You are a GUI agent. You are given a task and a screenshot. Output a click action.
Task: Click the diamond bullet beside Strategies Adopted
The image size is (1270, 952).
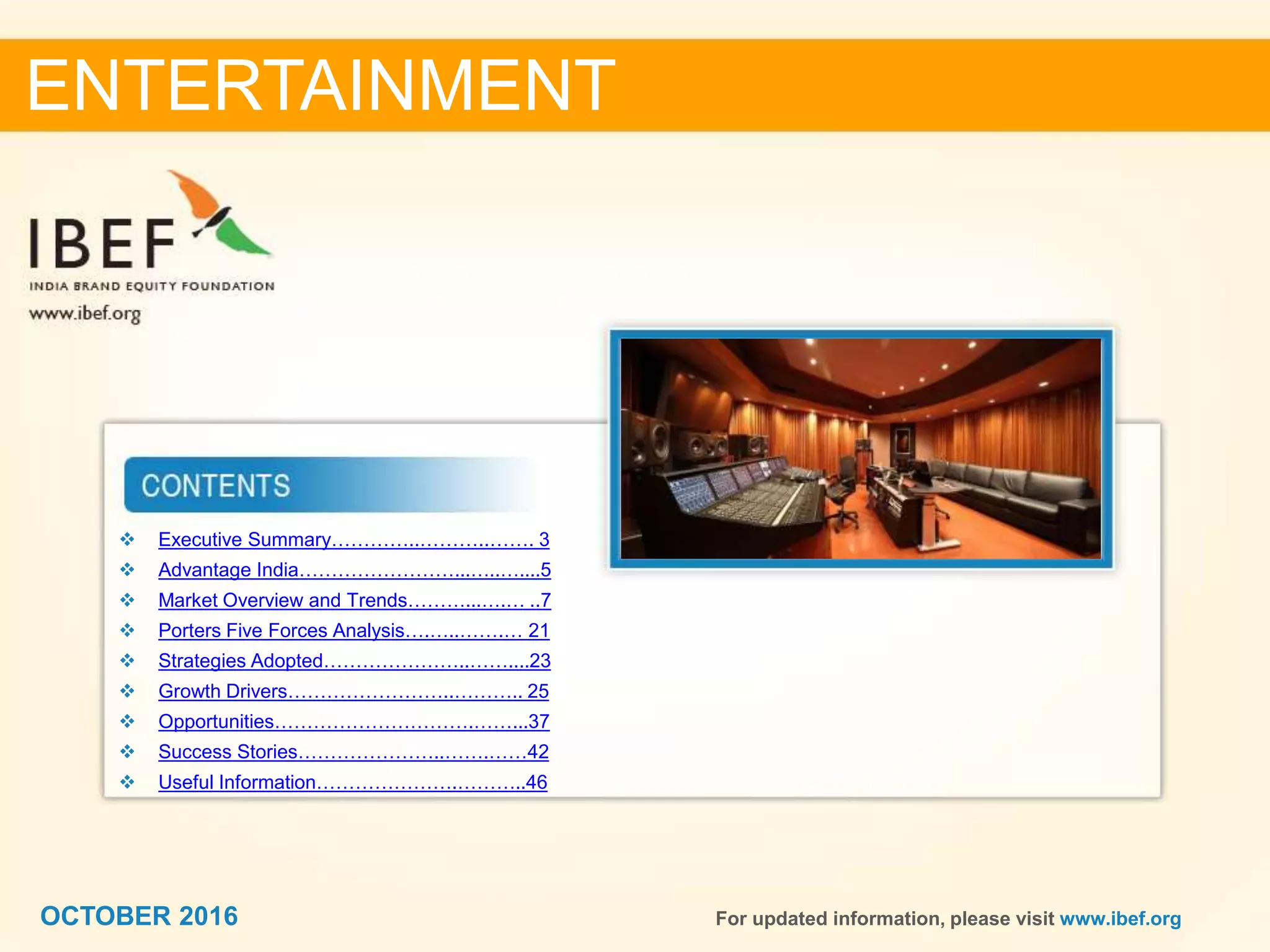(127, 661)
